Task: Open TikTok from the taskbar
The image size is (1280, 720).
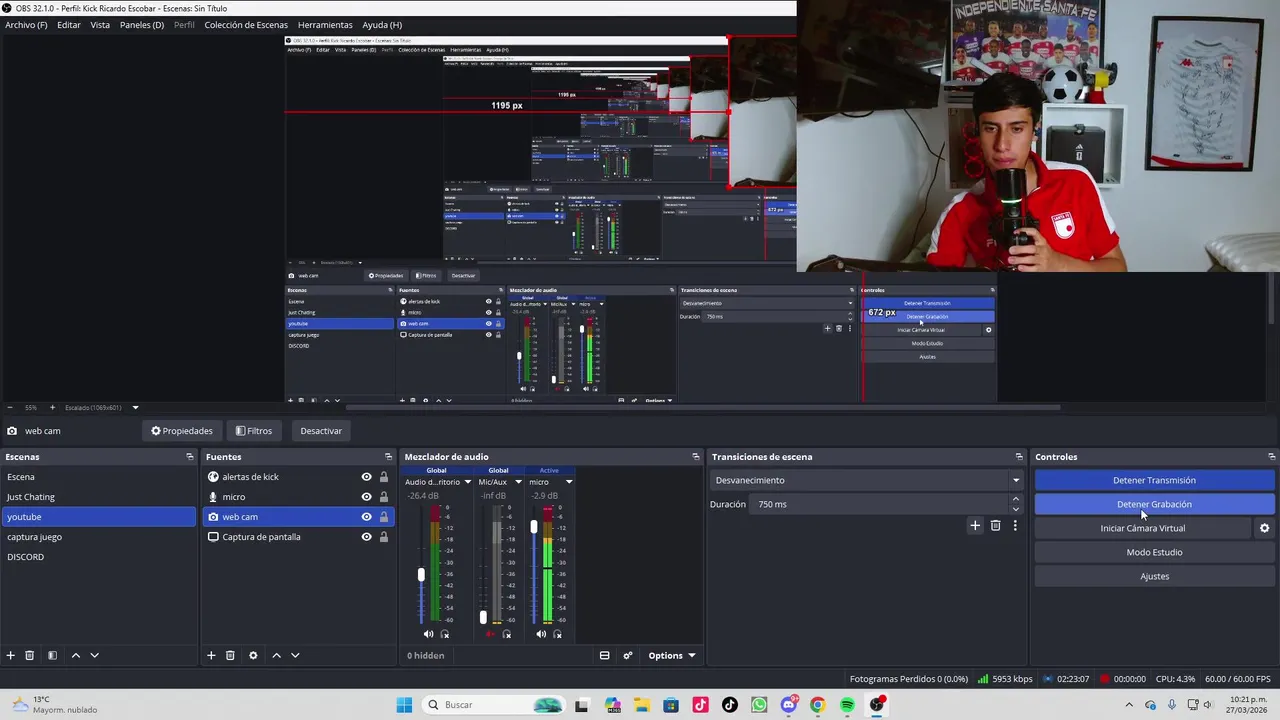Action: (730, 705)
